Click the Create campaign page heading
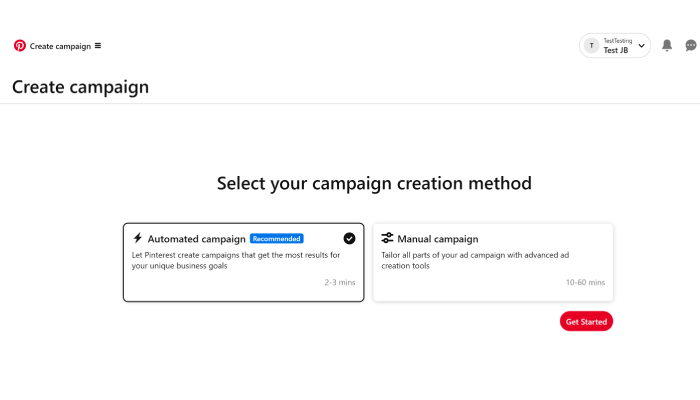The height and width of the screenshot is (400, 700). 80,87
